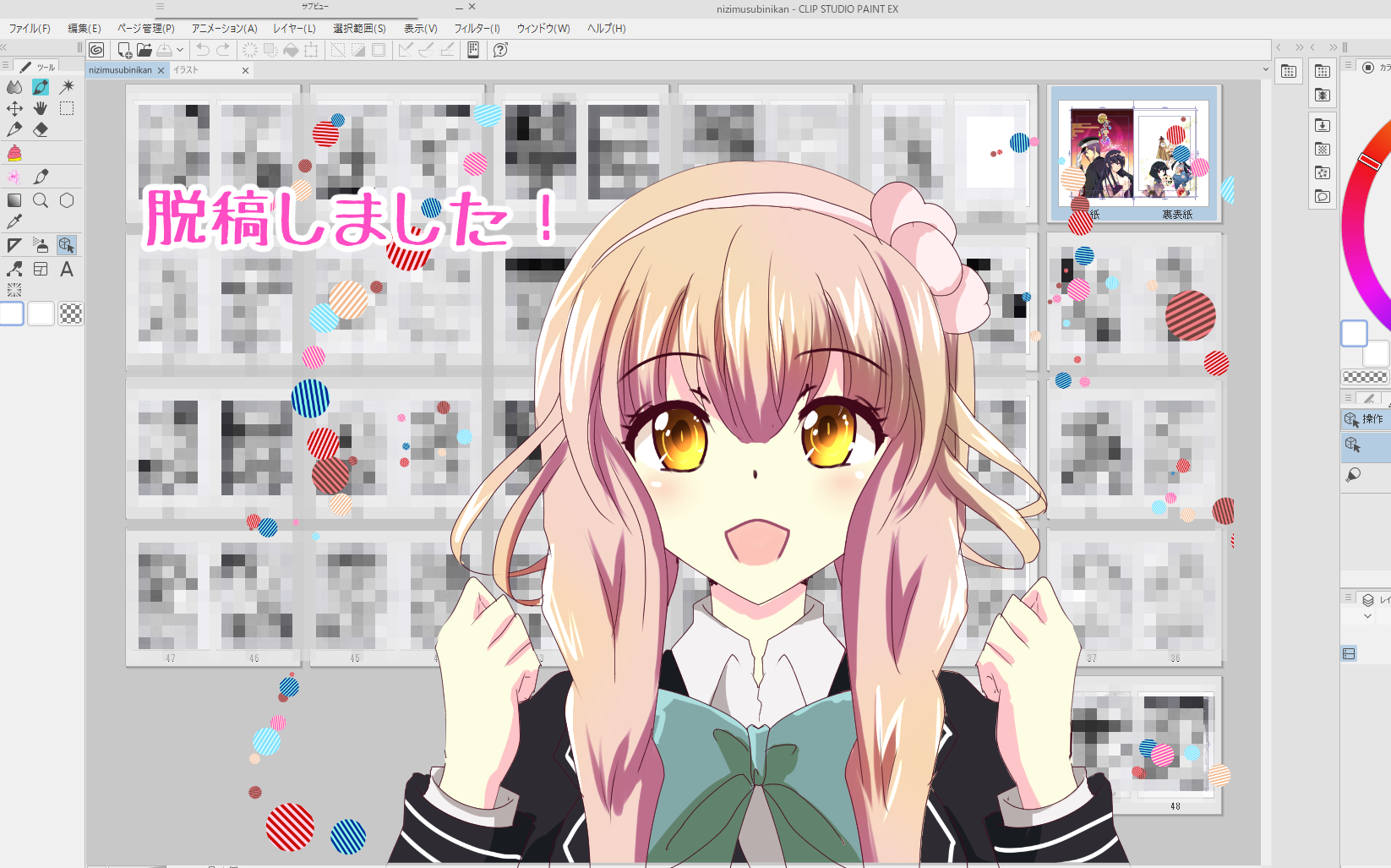The height and width of the screenshot is (868, 1391).
Task: Open the layer palette menu
Action: (1349, 597)
